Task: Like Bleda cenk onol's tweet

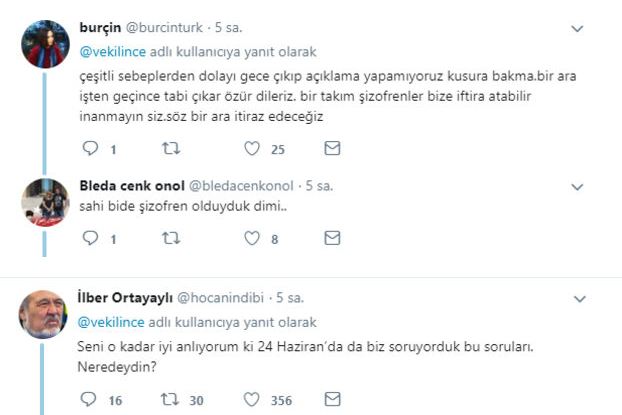Action: point(251,239)
